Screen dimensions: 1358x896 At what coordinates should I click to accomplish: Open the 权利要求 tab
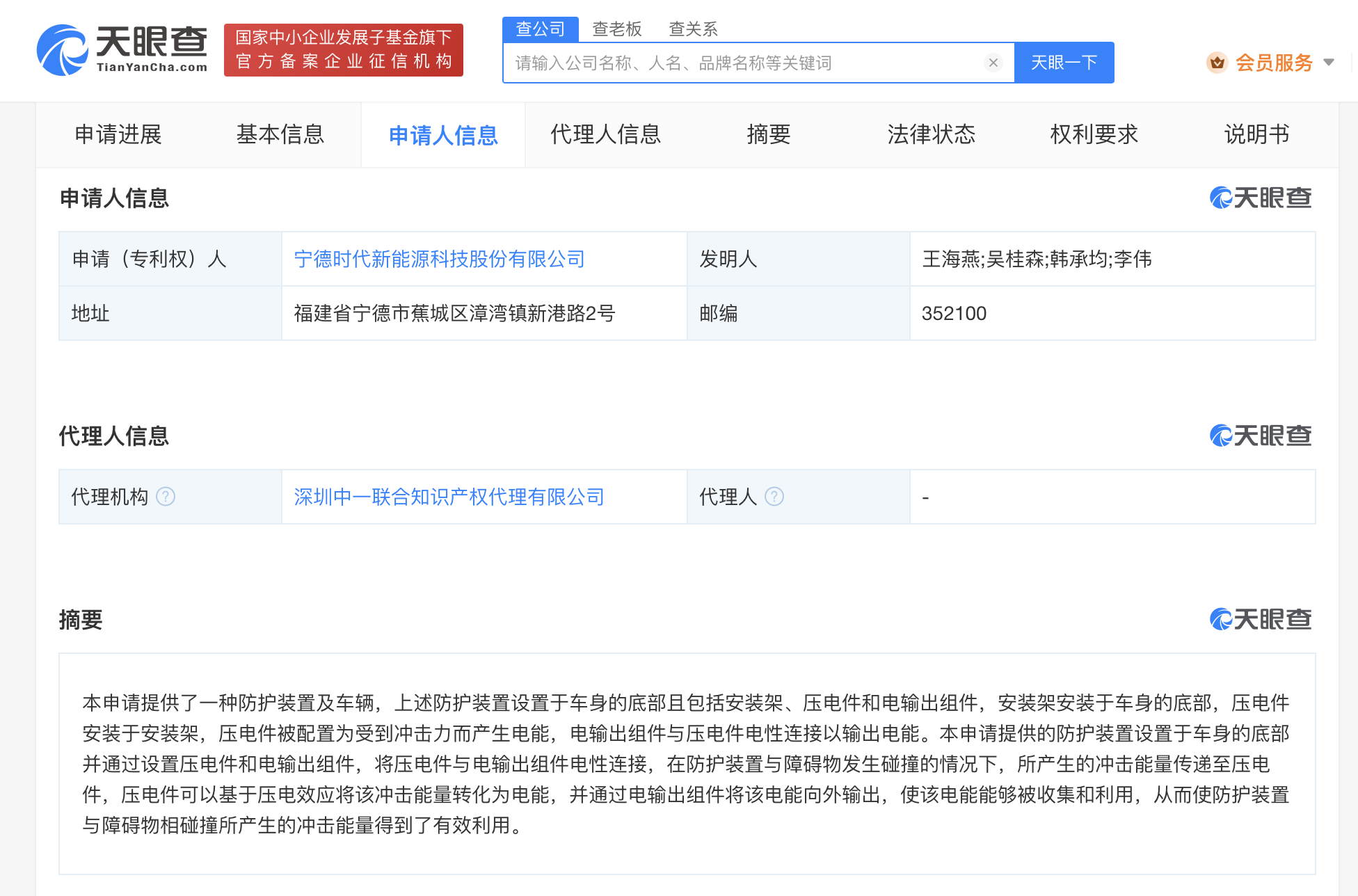click(1093, 135)
